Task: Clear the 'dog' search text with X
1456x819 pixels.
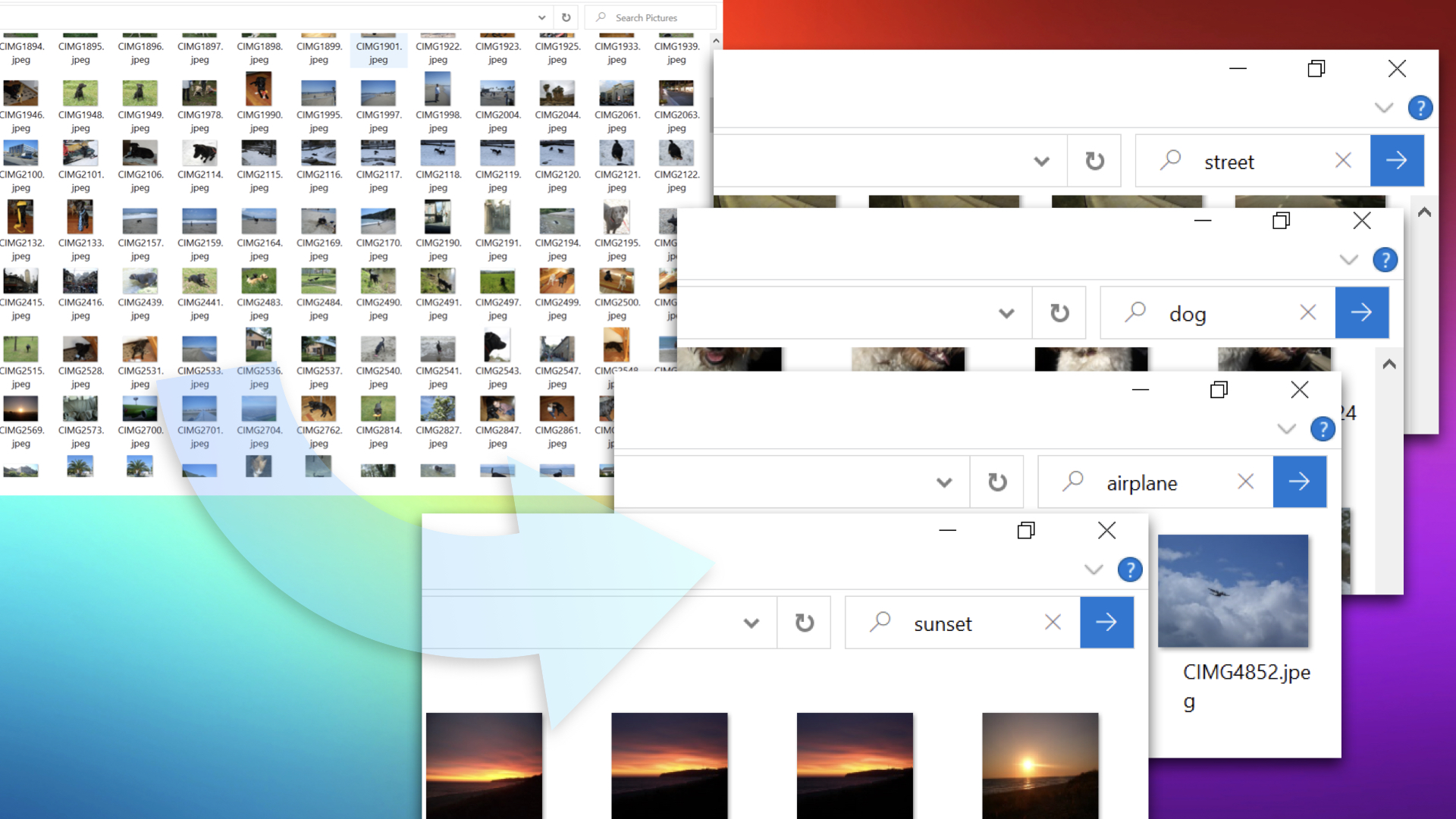Action: 1307,312
